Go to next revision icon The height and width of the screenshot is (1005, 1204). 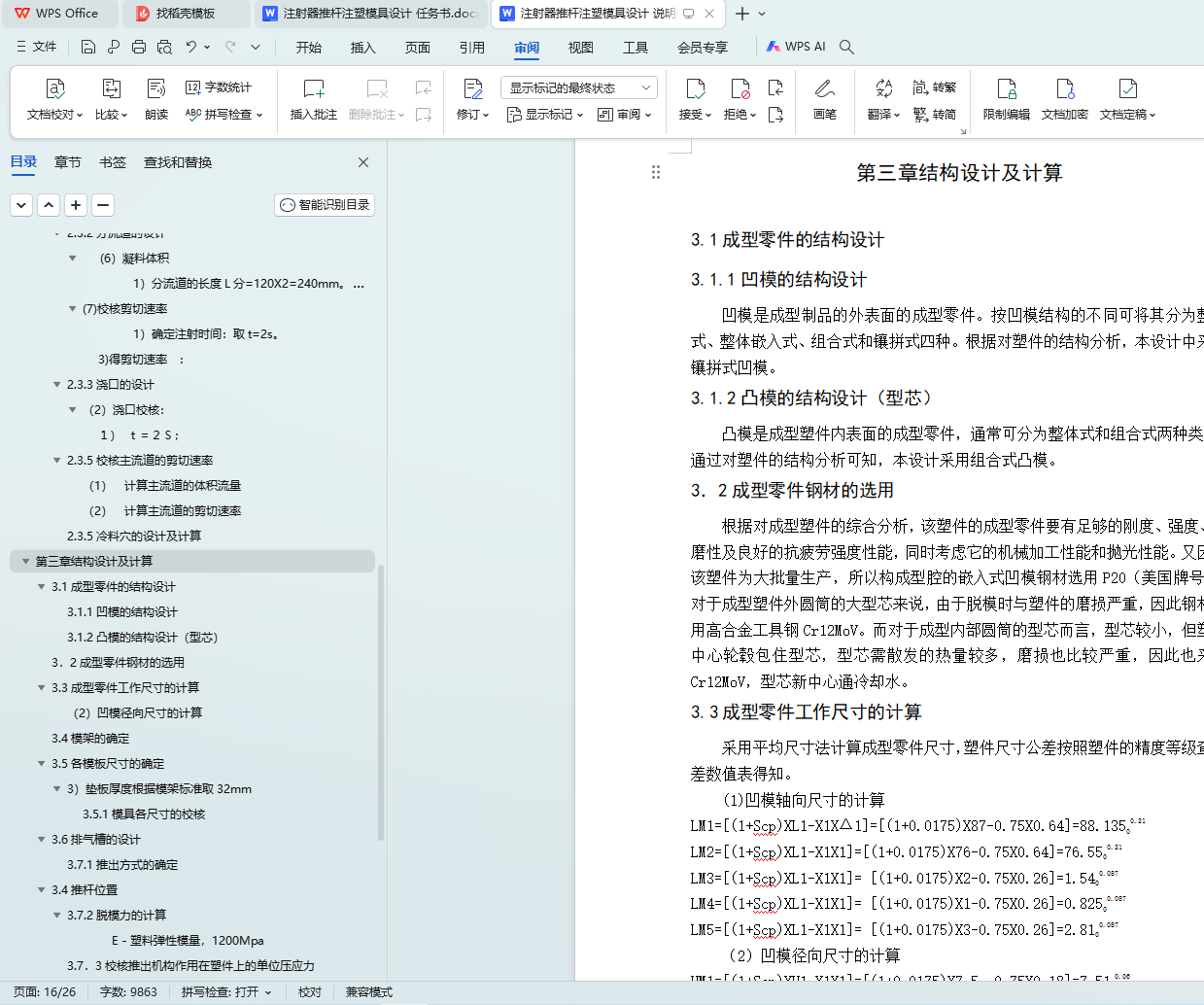[775, 115]
